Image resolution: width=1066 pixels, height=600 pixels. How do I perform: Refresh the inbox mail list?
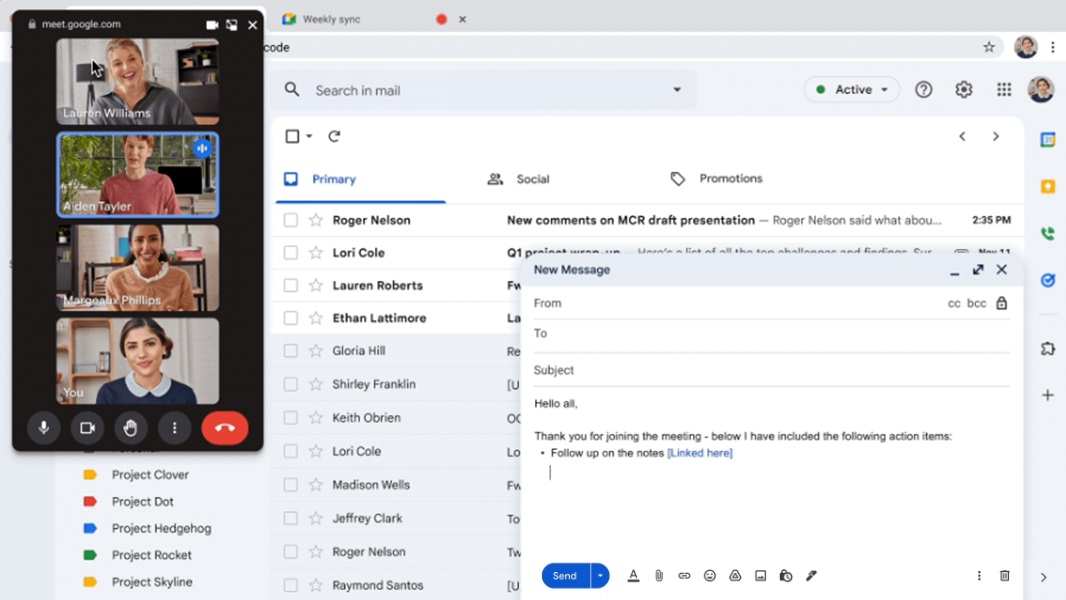334,136
